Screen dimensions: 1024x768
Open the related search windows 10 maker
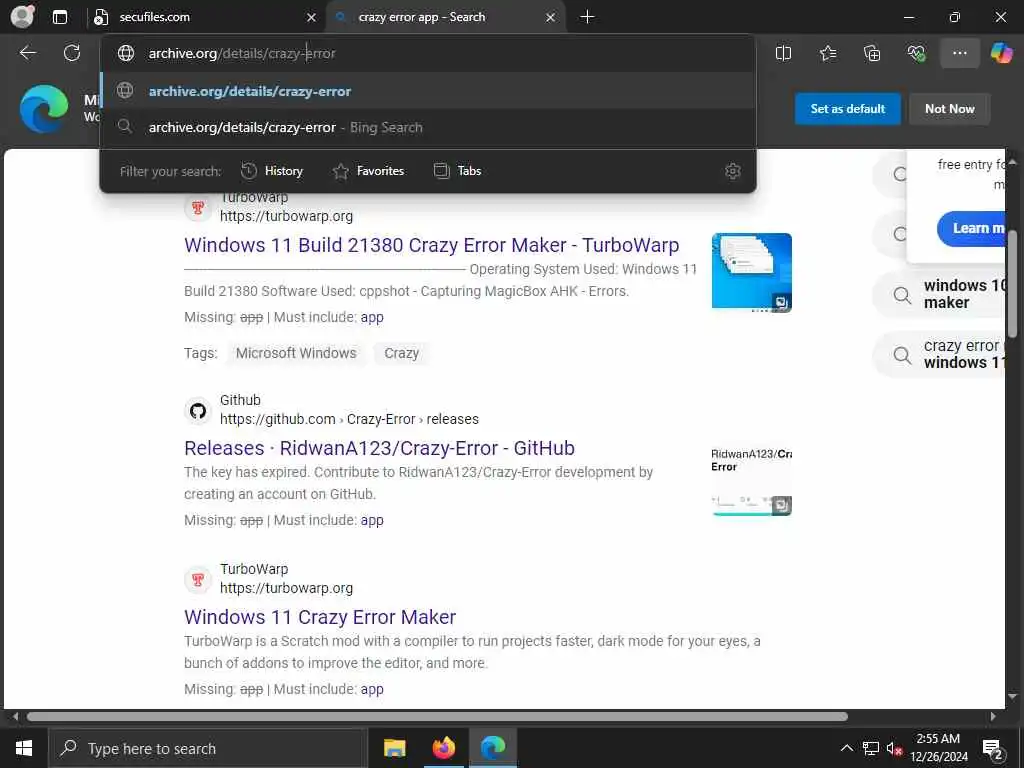[940, 295]
